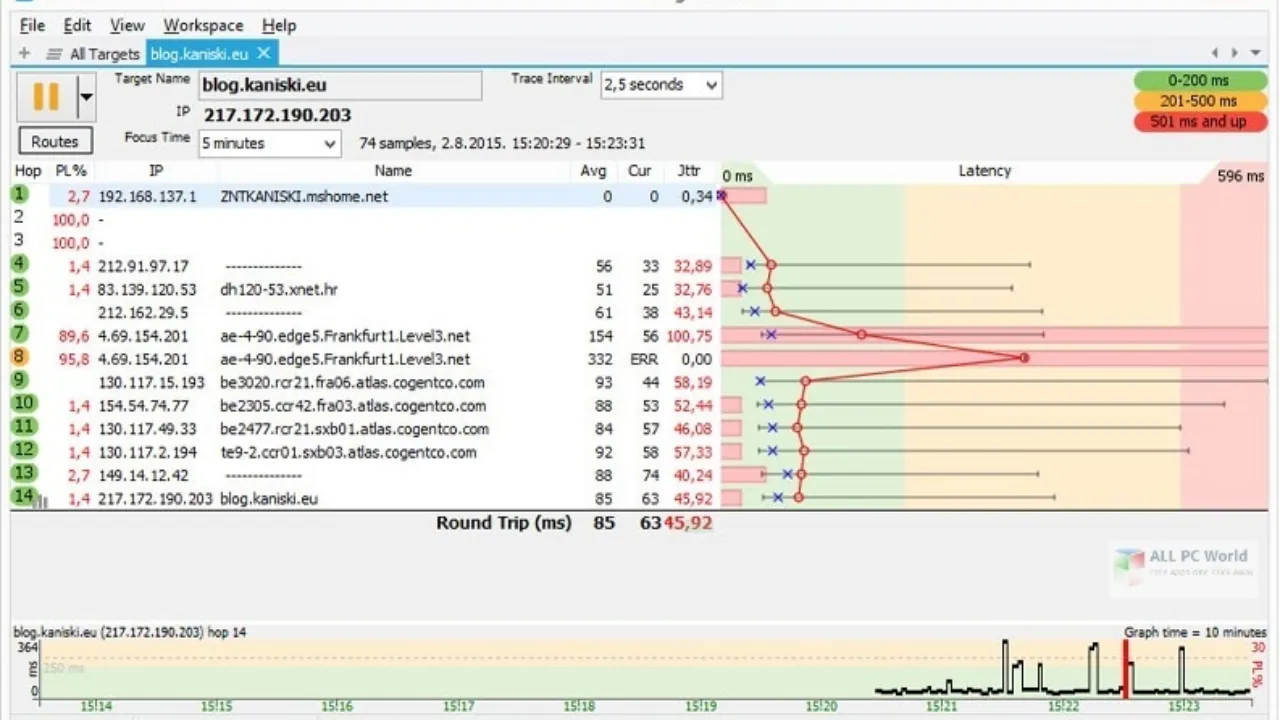The image size is (1280, 720).
Task: Click te9-2.ccr01.sxb03.atlas.cogentco.com name
Action: pos(348,453)
